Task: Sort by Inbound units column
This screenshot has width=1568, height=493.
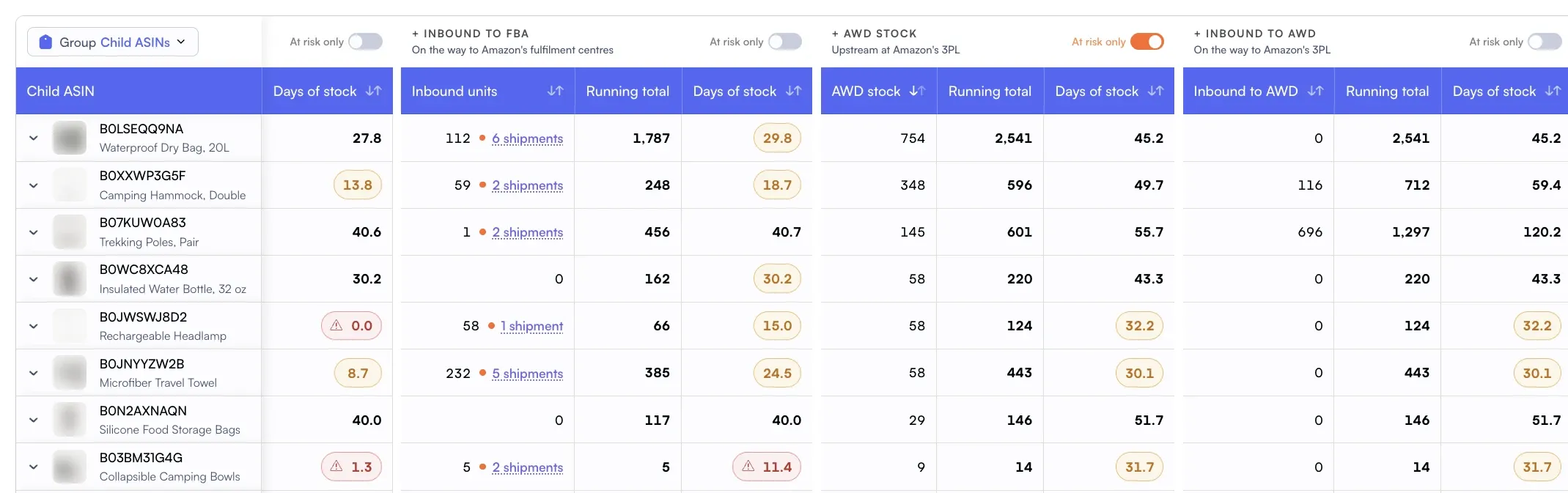Action: coord(556,91)
